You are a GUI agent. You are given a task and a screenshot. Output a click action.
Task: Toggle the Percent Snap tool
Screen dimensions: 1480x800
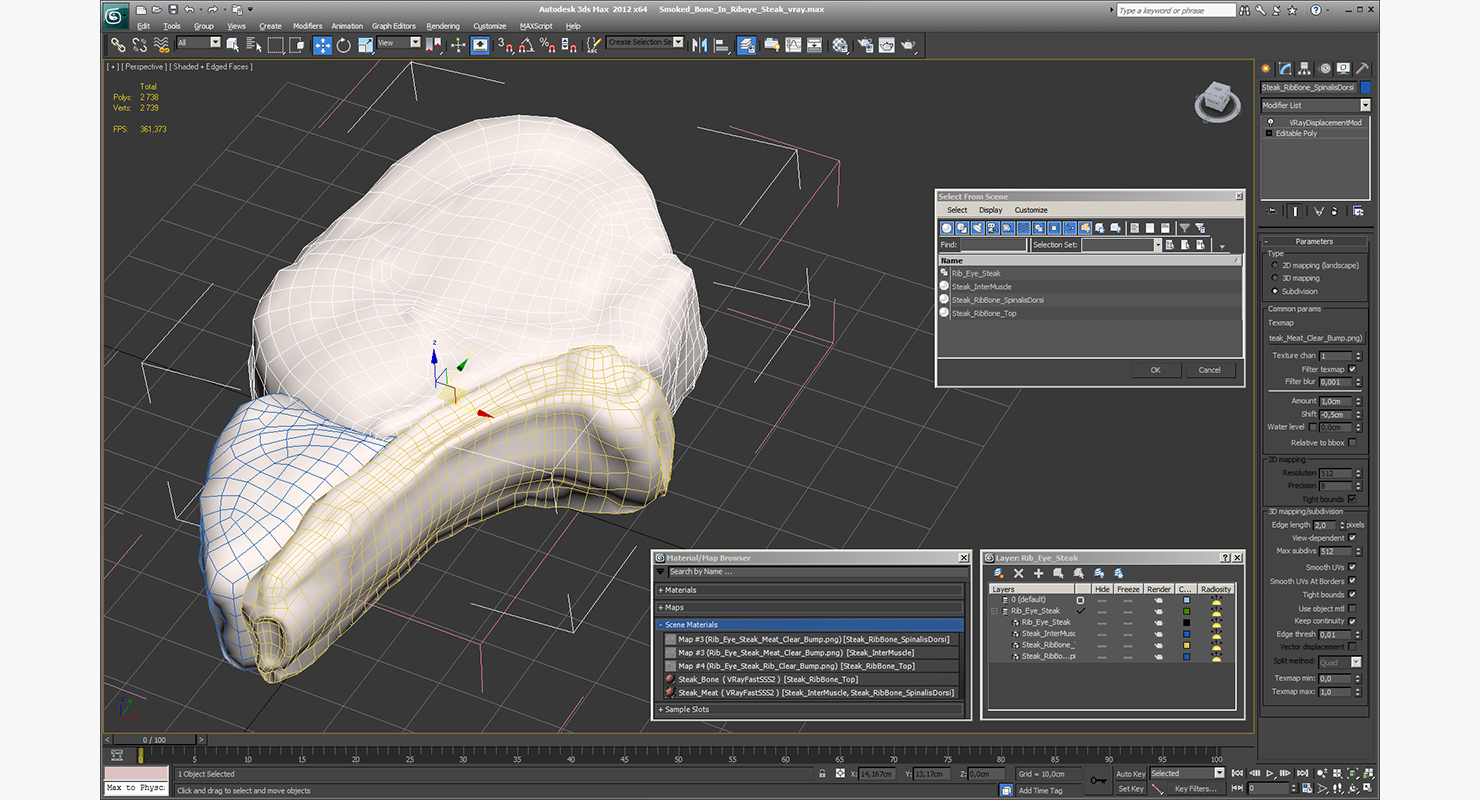click(548, 45)
